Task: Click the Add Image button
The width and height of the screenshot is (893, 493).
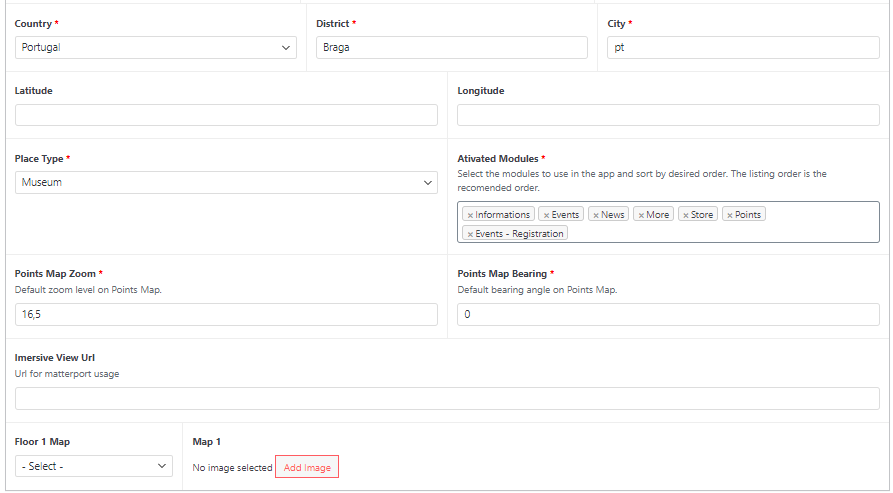Action: [x=307, y=467]
